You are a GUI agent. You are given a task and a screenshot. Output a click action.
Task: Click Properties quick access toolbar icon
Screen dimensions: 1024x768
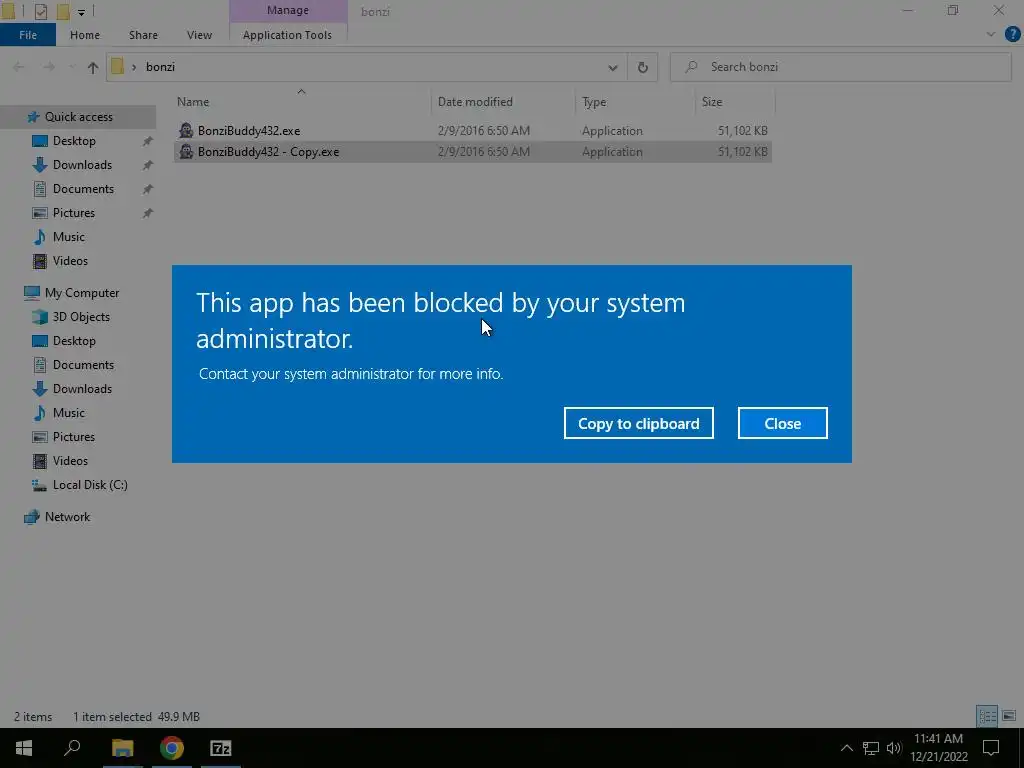(40, 11)
